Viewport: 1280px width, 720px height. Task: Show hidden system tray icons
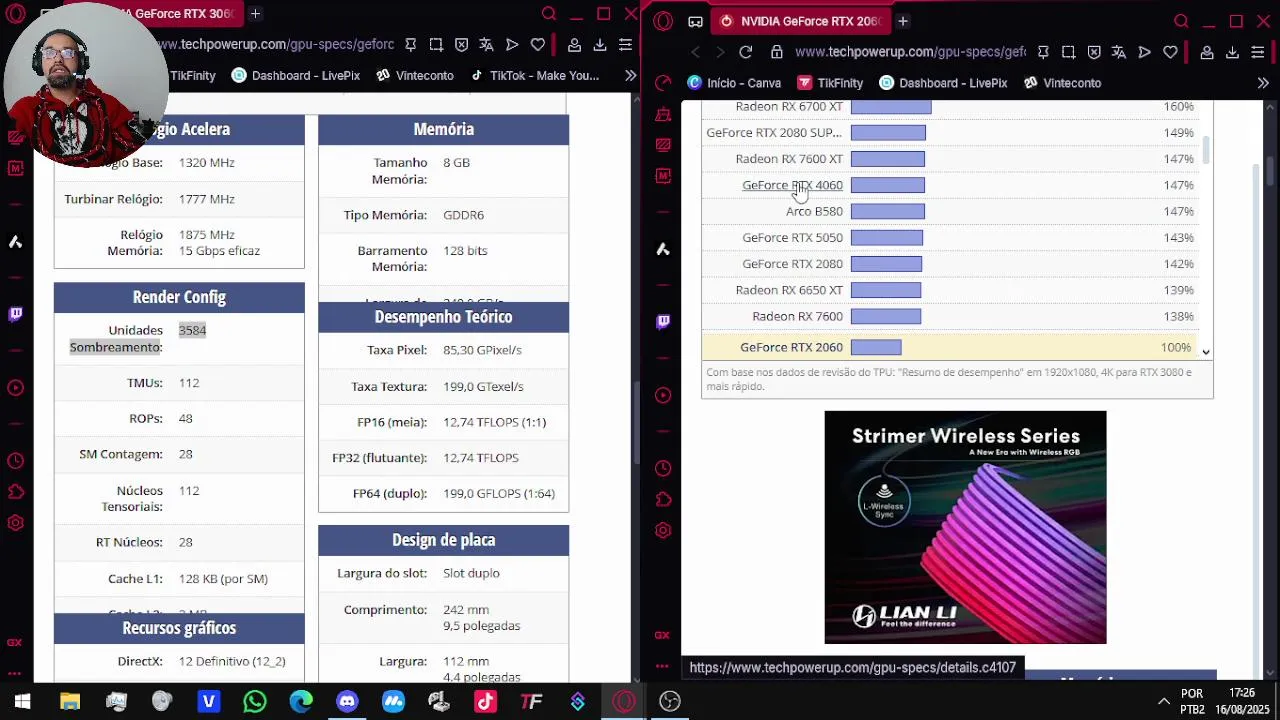[1163, 702]
